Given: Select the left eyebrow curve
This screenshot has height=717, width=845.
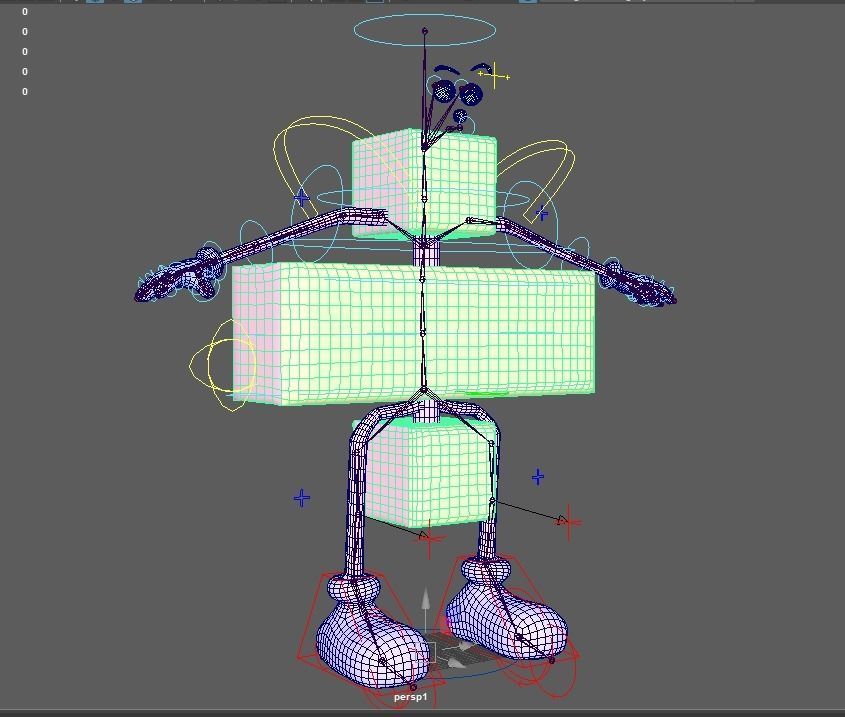Looking at the screenshot, I should (x=447, y=70).
